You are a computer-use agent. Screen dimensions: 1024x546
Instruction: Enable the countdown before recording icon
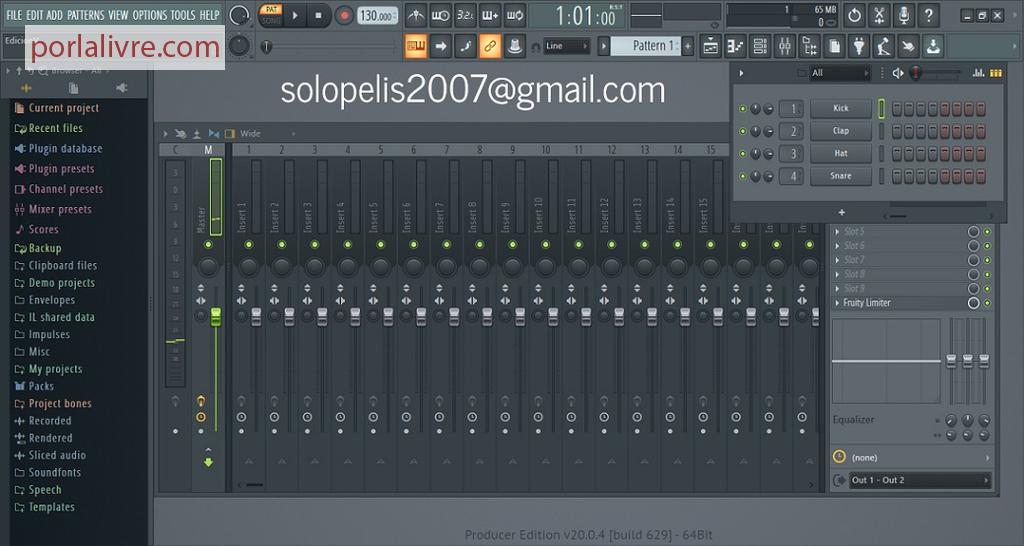(x=466, y=15)
